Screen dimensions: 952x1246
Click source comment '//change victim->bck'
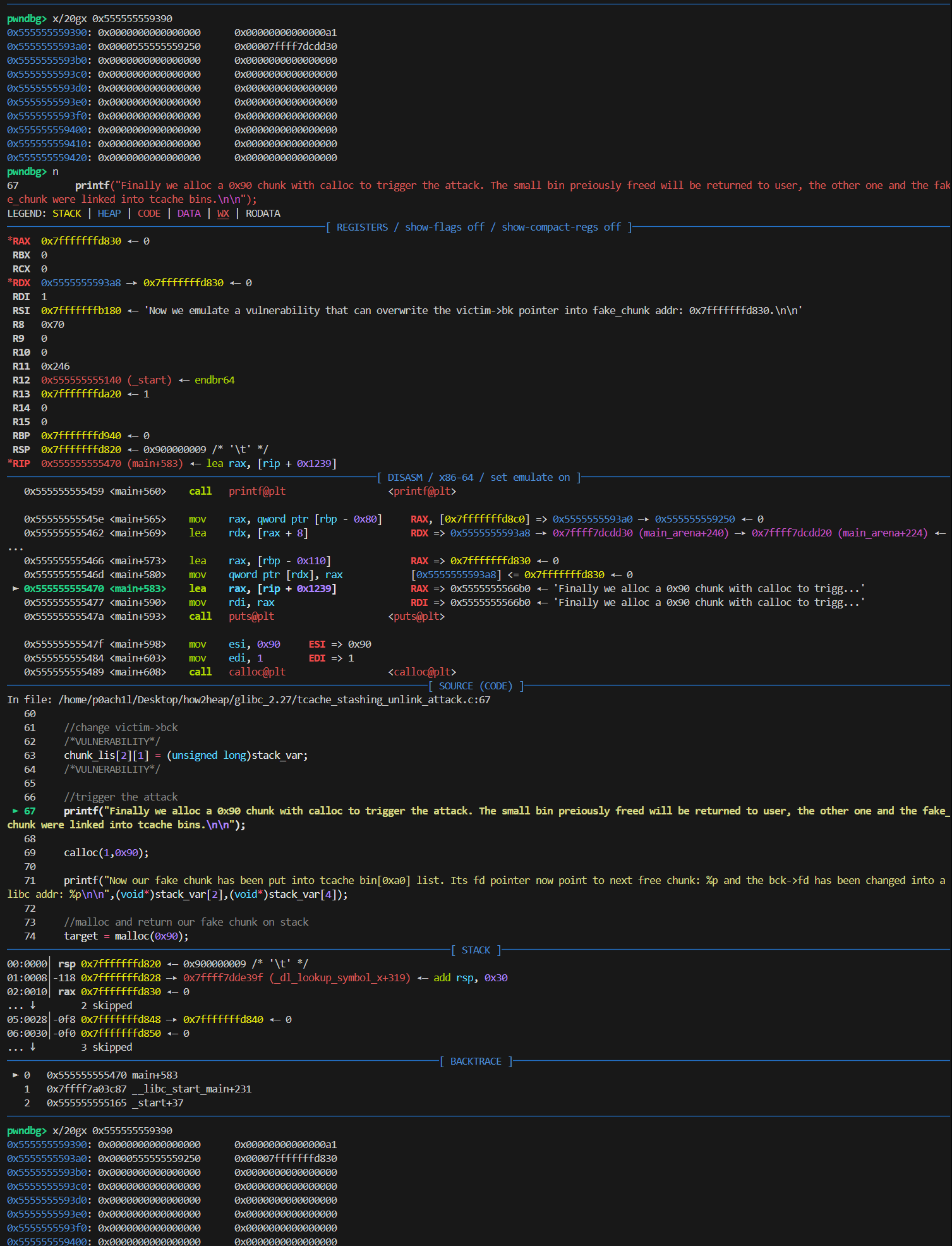click(121, 727)
